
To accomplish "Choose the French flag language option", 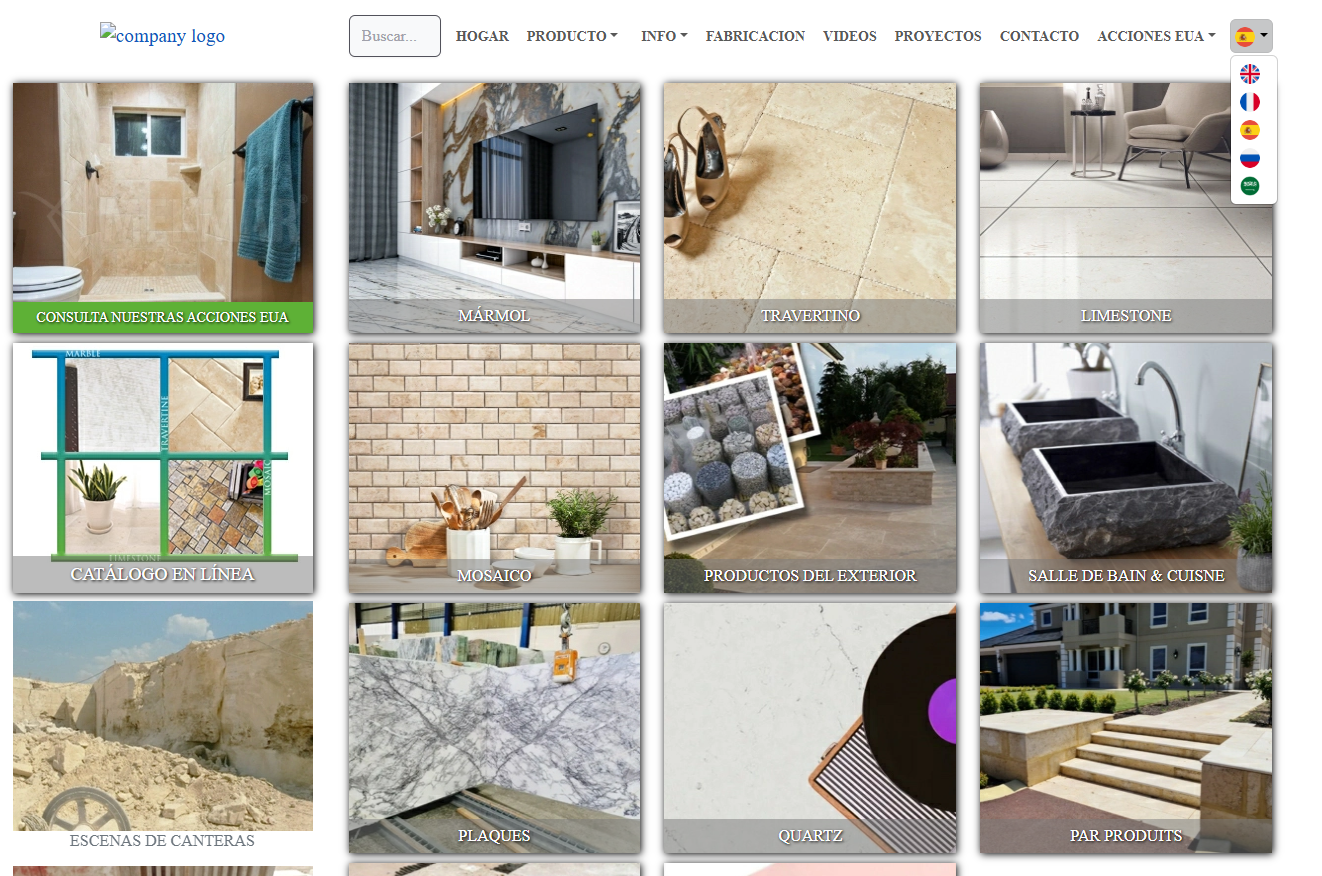I will pyautogui.click(x=1249, y=102).
